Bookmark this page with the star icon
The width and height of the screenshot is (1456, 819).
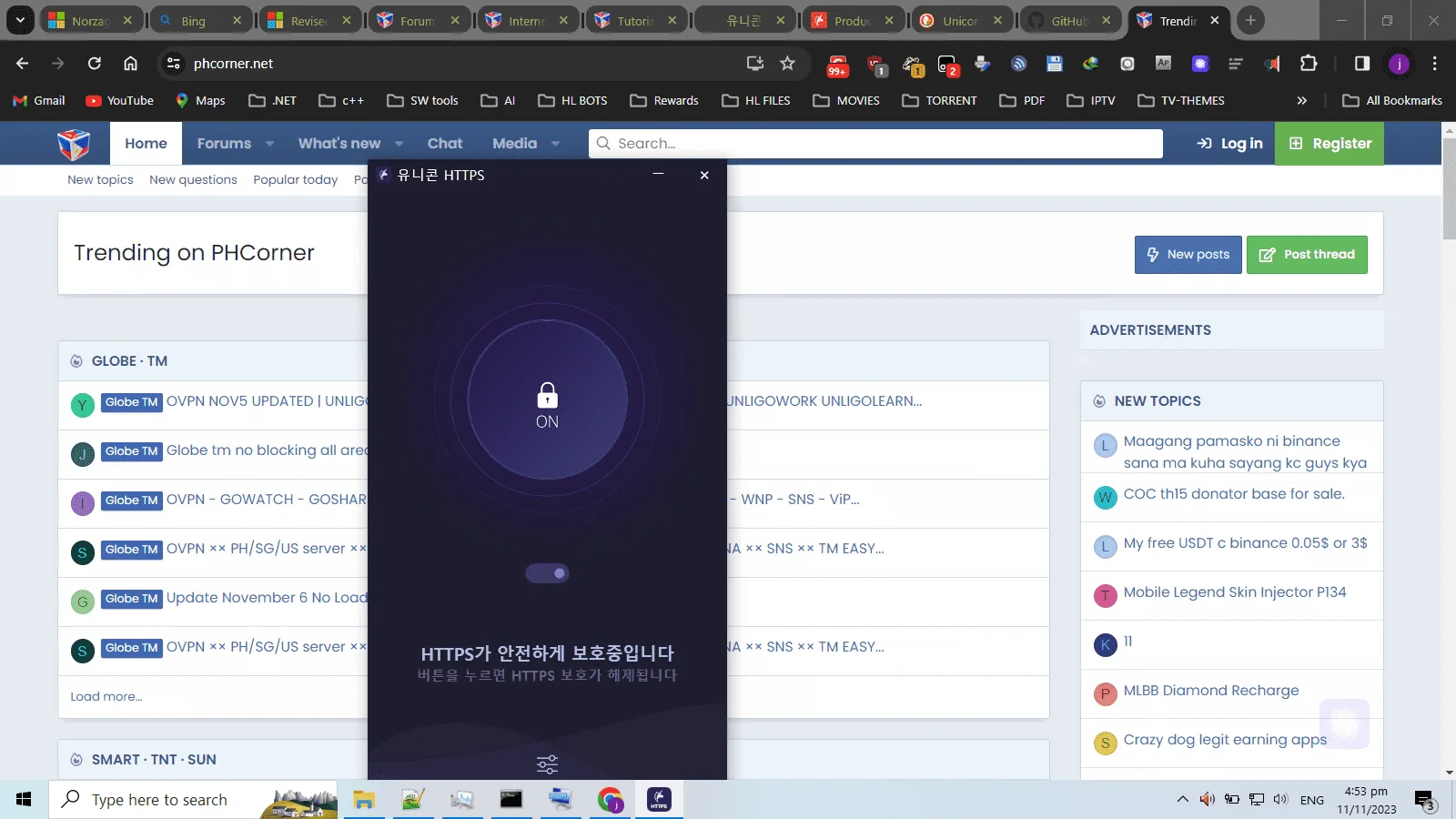pos(787,63)
